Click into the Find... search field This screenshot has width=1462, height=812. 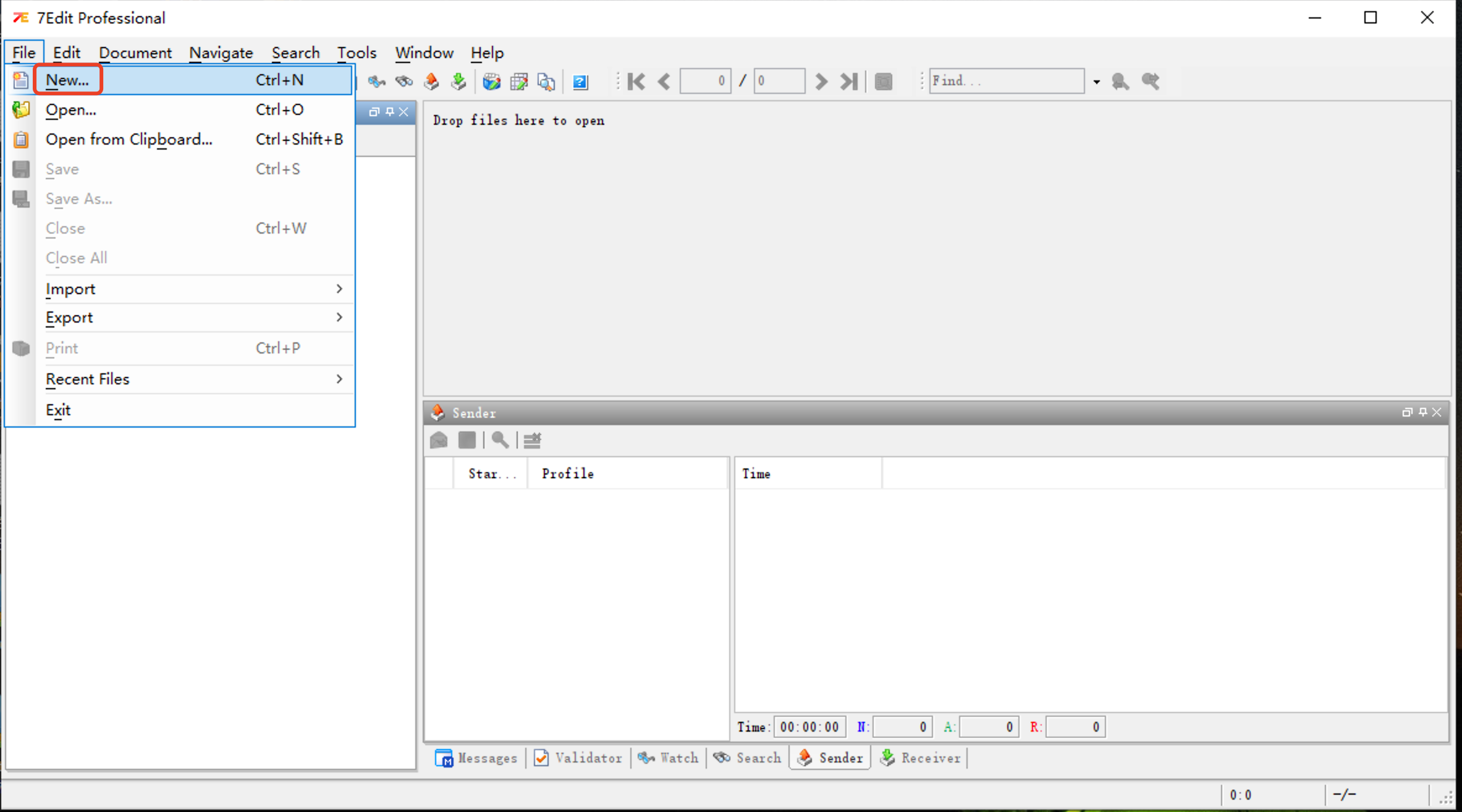(1005, 81)
